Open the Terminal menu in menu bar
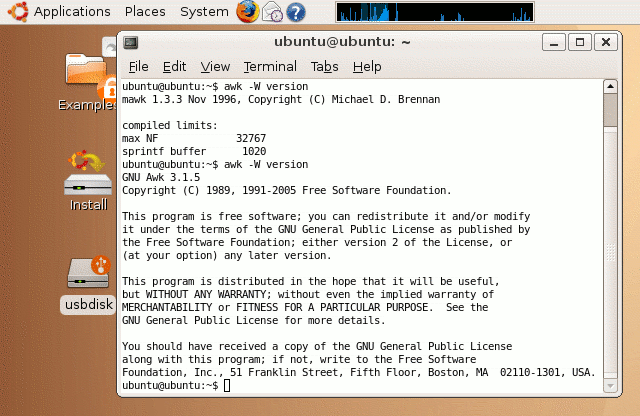 (270, 67)
